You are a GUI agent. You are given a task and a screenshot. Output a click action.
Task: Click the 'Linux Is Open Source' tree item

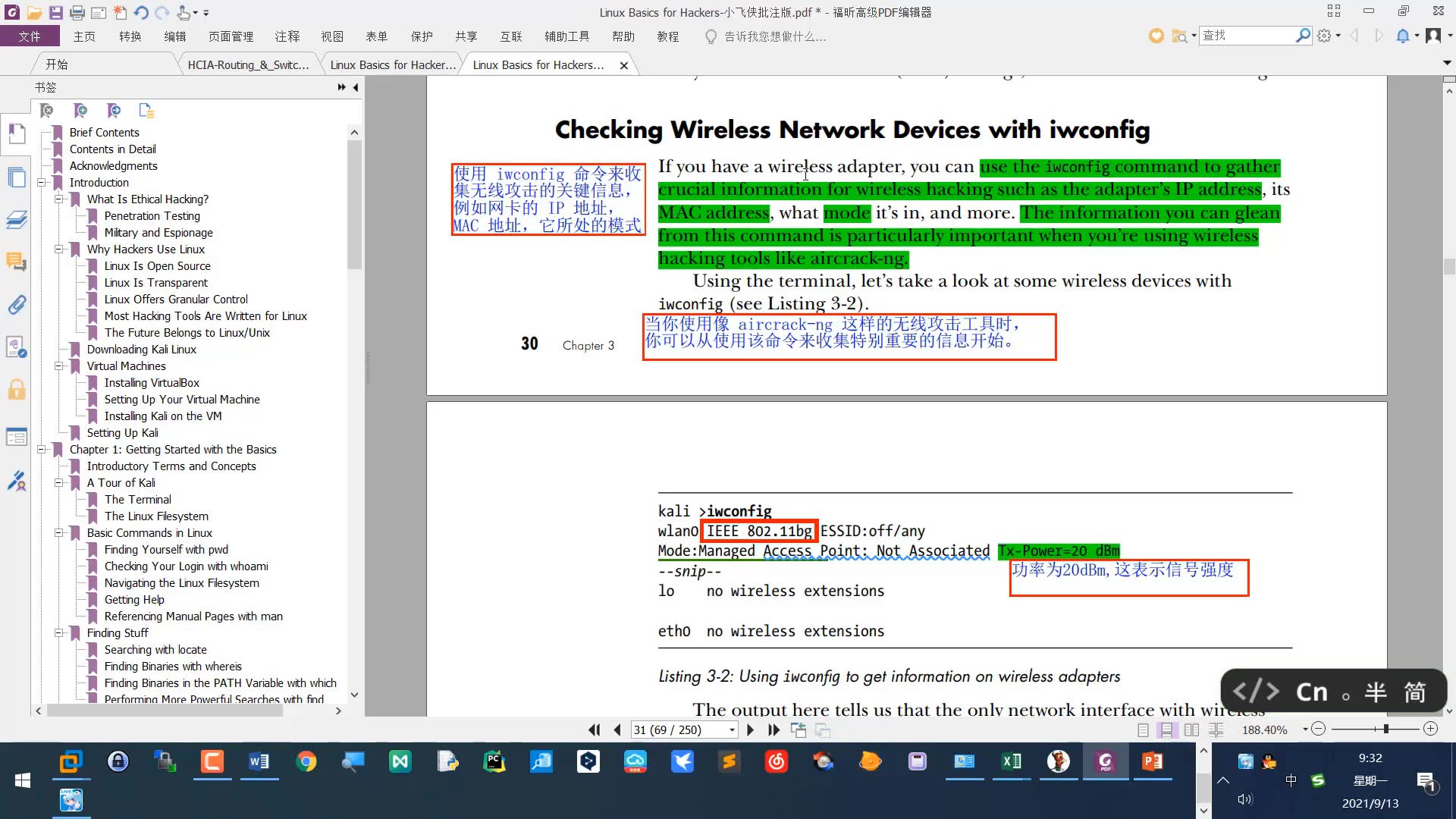pyautogui.click(x=156, y=265)
